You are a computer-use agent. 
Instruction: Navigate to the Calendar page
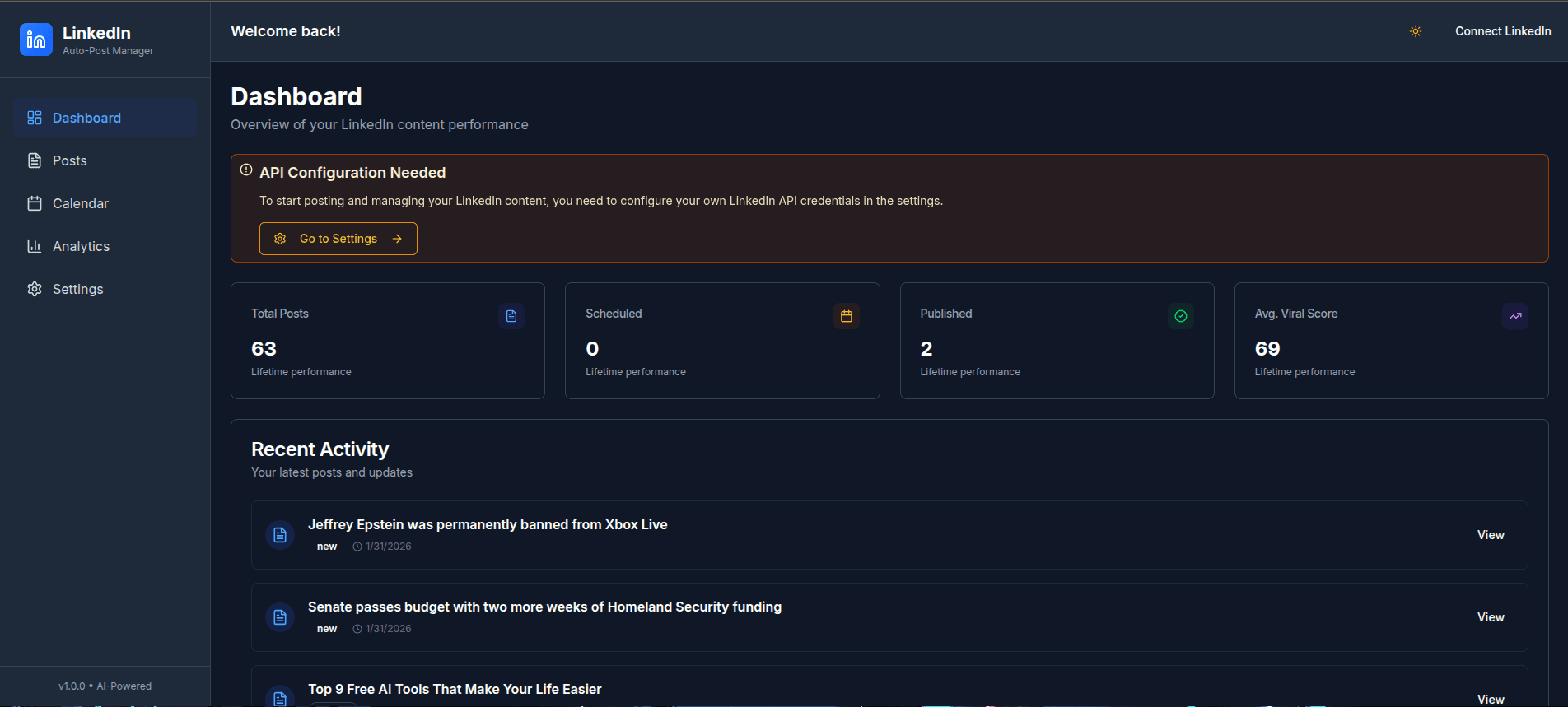coord(80,203)
